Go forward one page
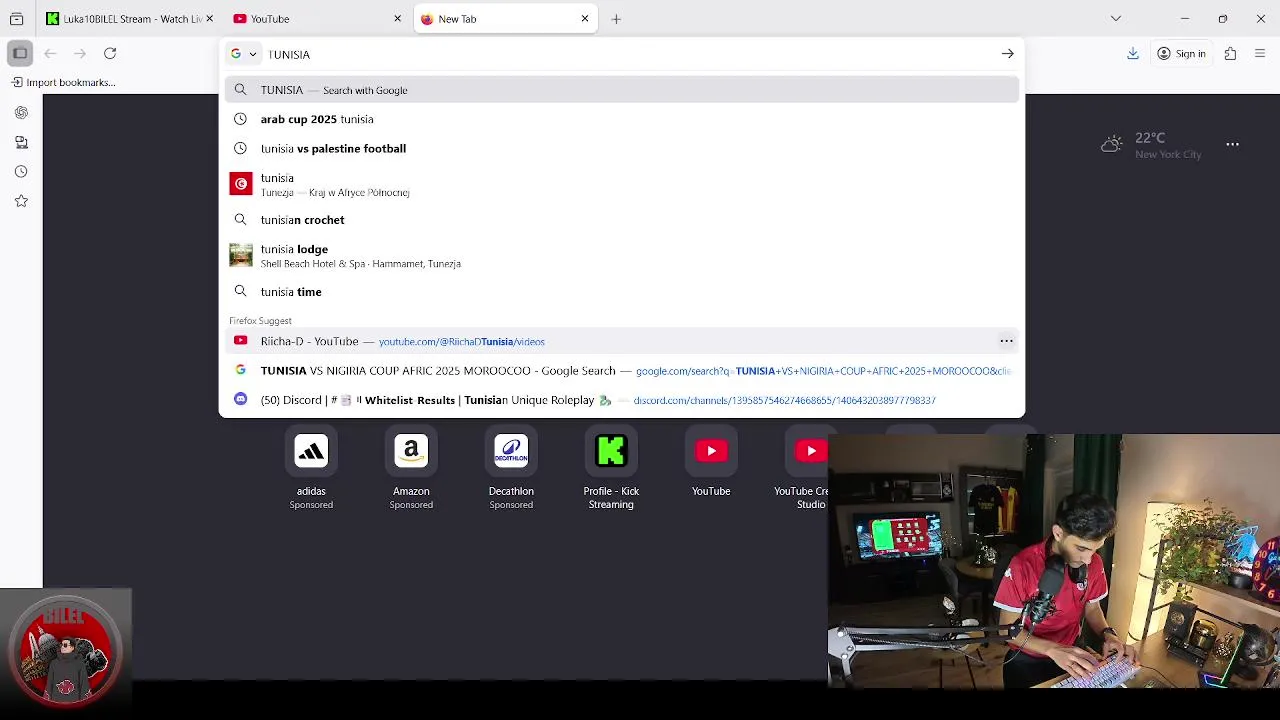 point(80,54)
